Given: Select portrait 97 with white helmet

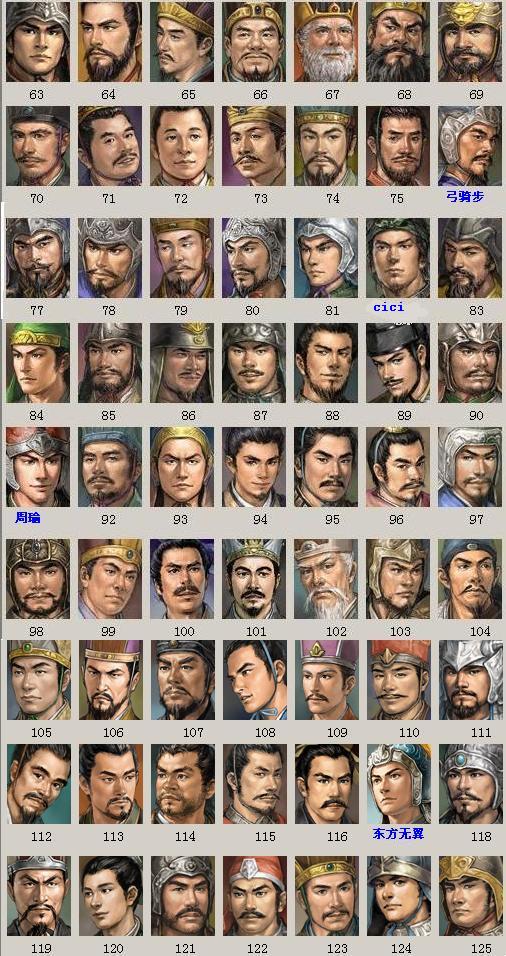Looking at the screenshot, I should tap(469, 466).
